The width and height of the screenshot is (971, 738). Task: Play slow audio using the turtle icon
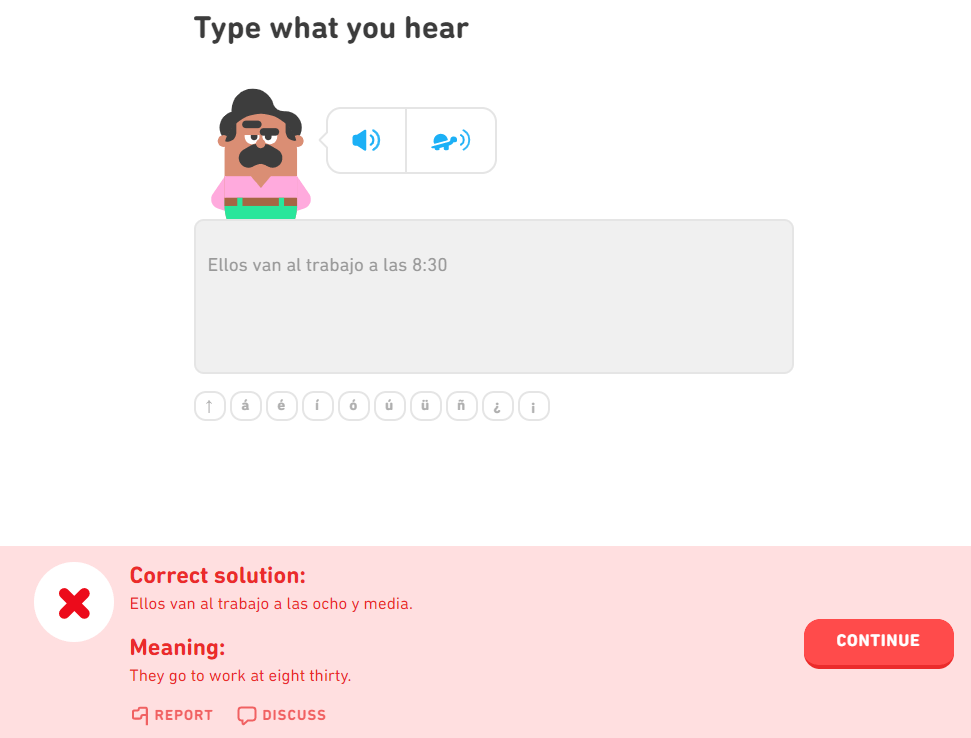click(x=450, y=140)
